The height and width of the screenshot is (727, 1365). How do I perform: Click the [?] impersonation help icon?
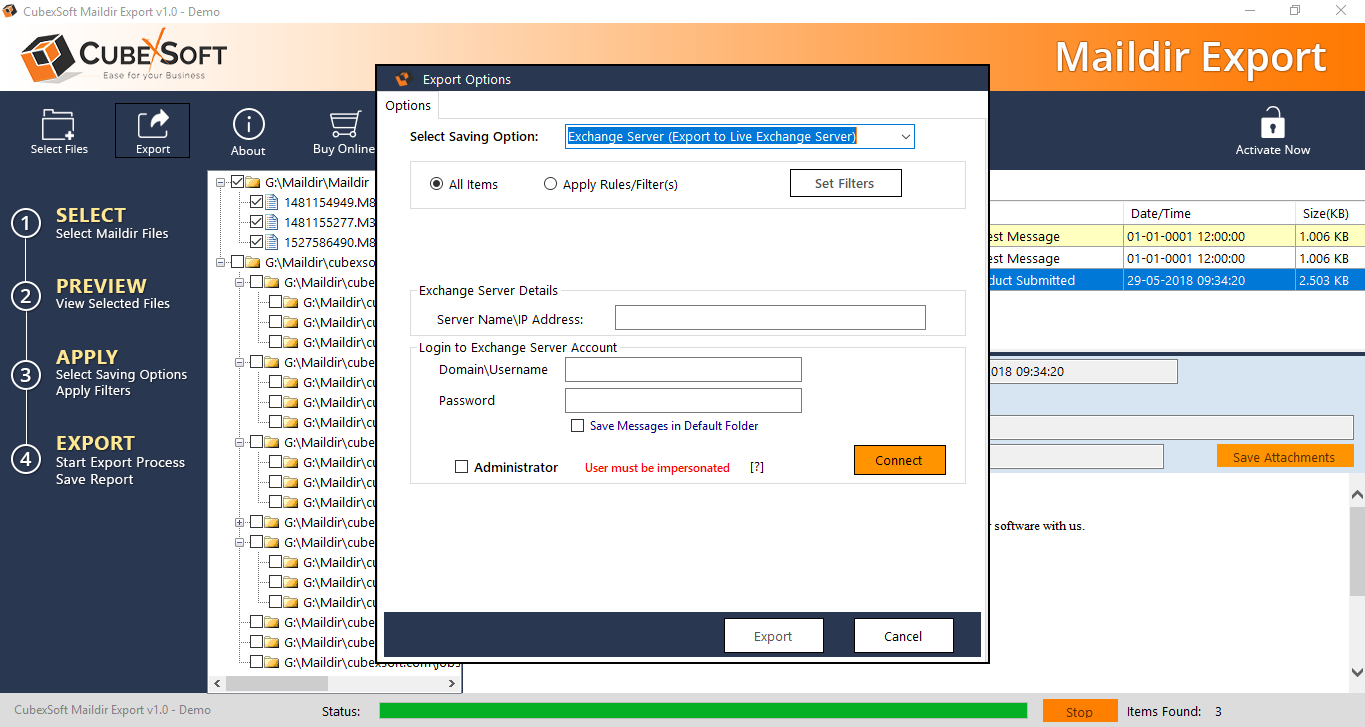point(757,467)
